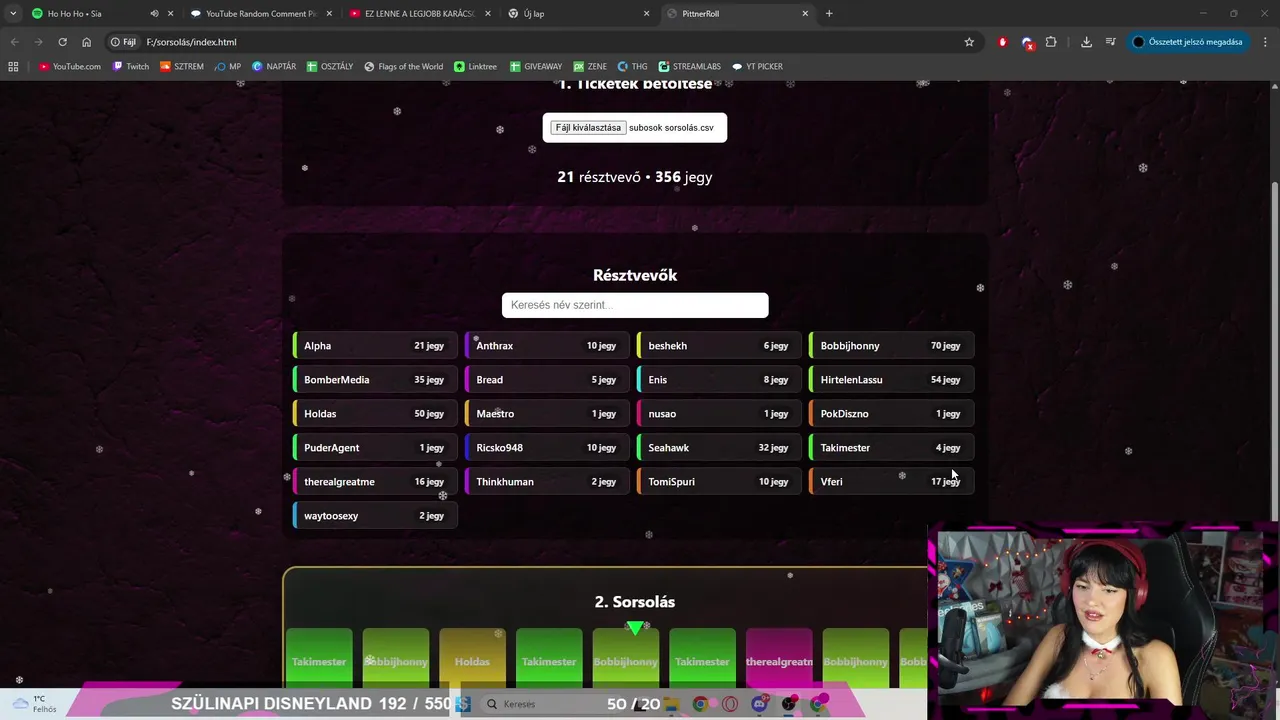Select participant PokDiszno card
This screenshot has width=1280, height=720.
(891, 414)
